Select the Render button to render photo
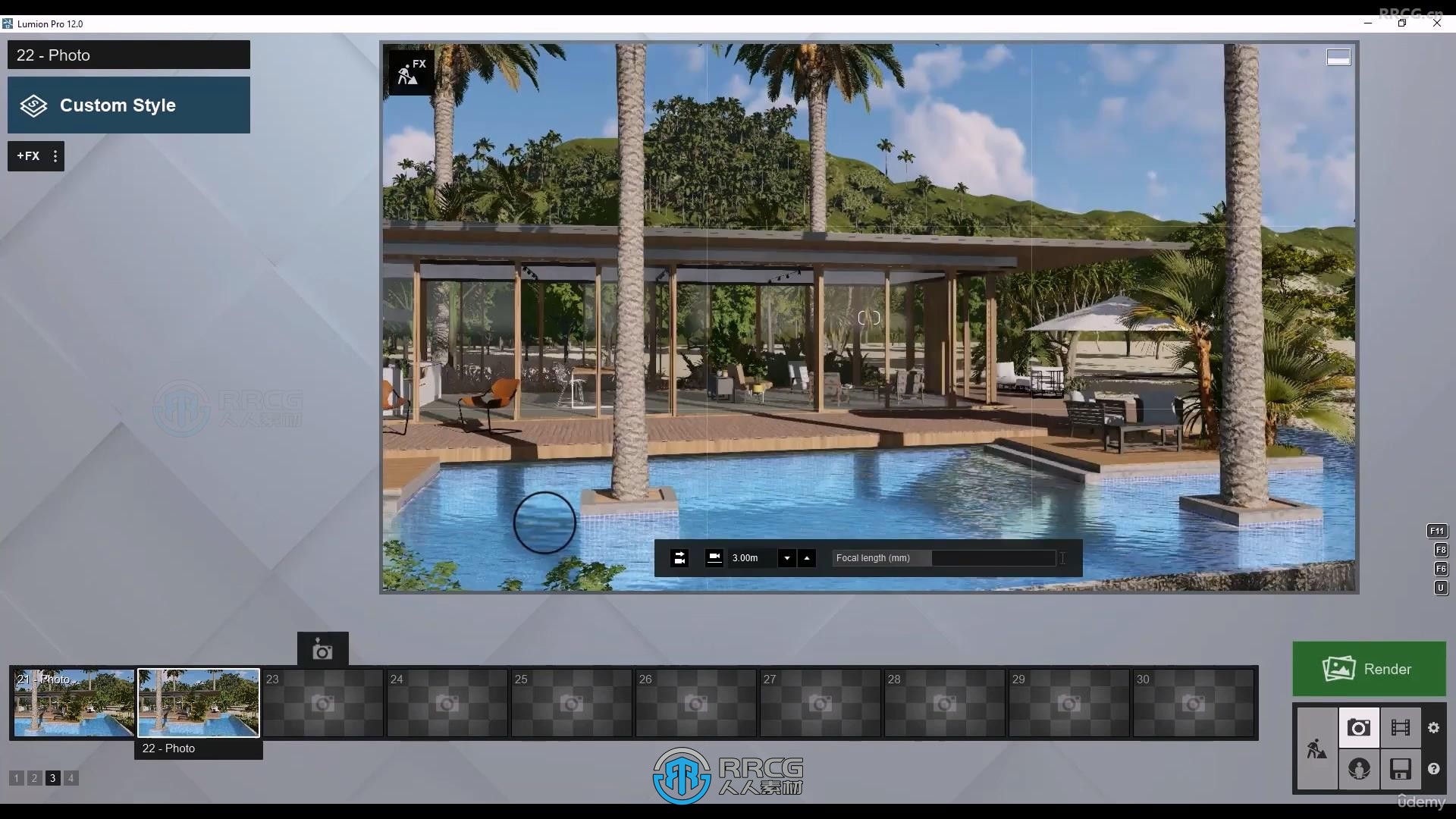 click(1370, 668)
